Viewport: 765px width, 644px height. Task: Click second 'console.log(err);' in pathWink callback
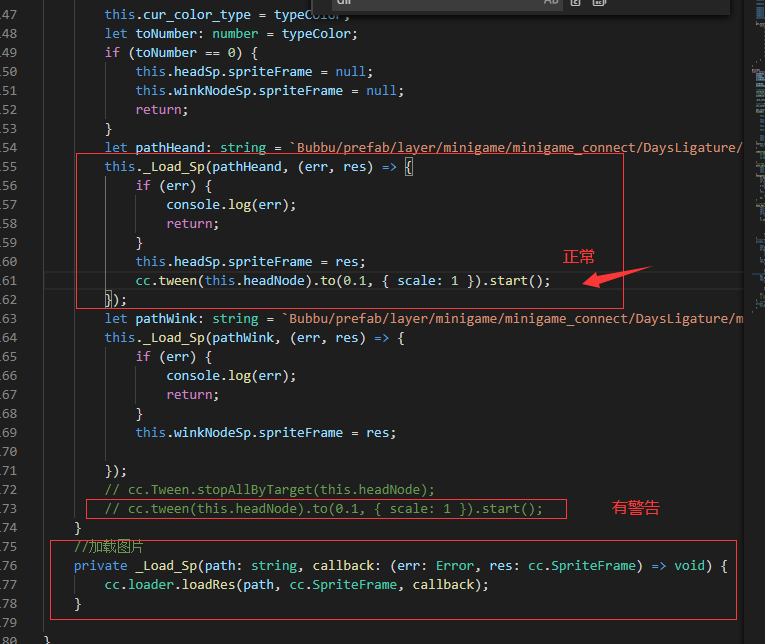(231, 376)
